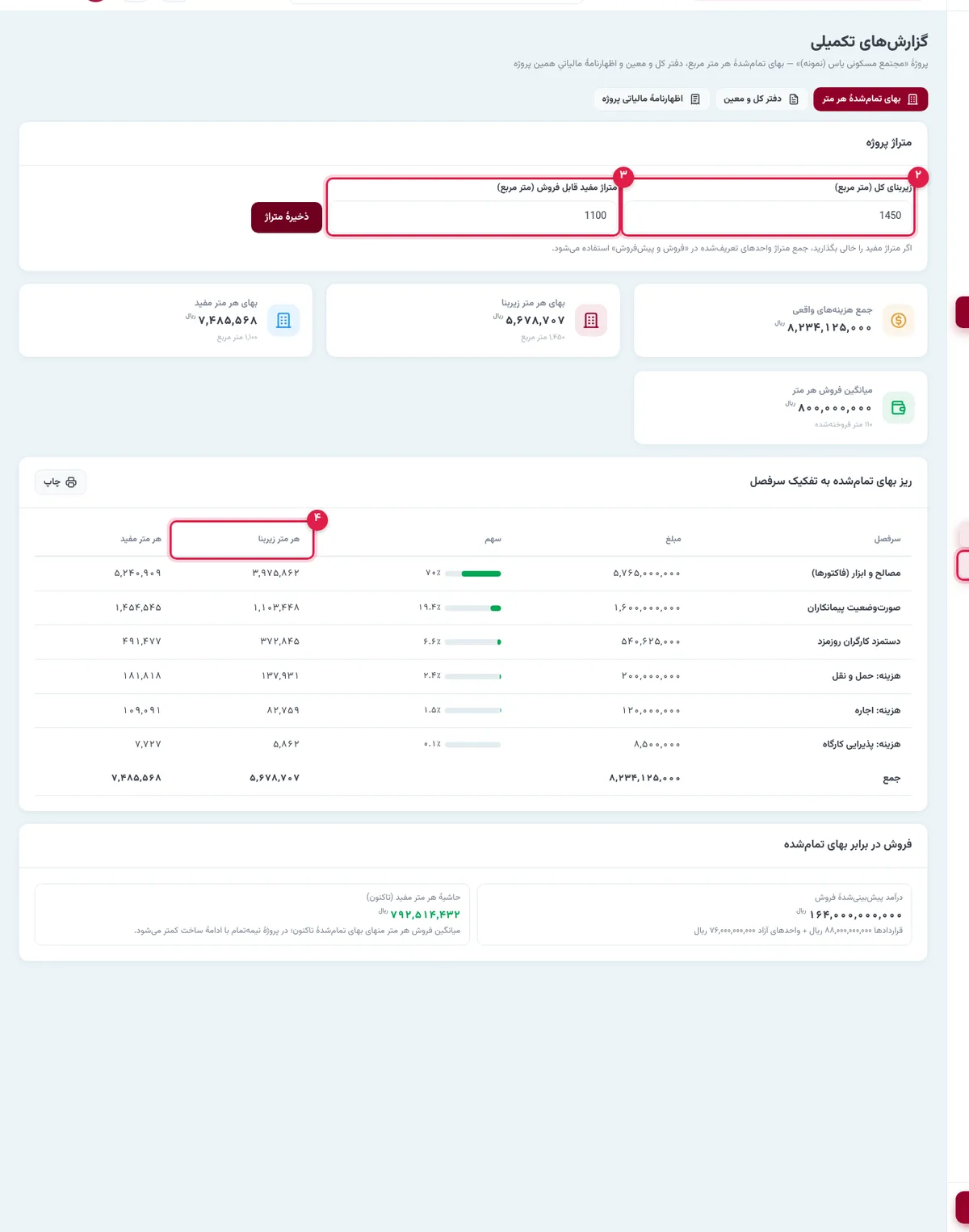Click the average sale value «۸۰۰,۰۰۰,۰۰۰»

pos(835,409)
